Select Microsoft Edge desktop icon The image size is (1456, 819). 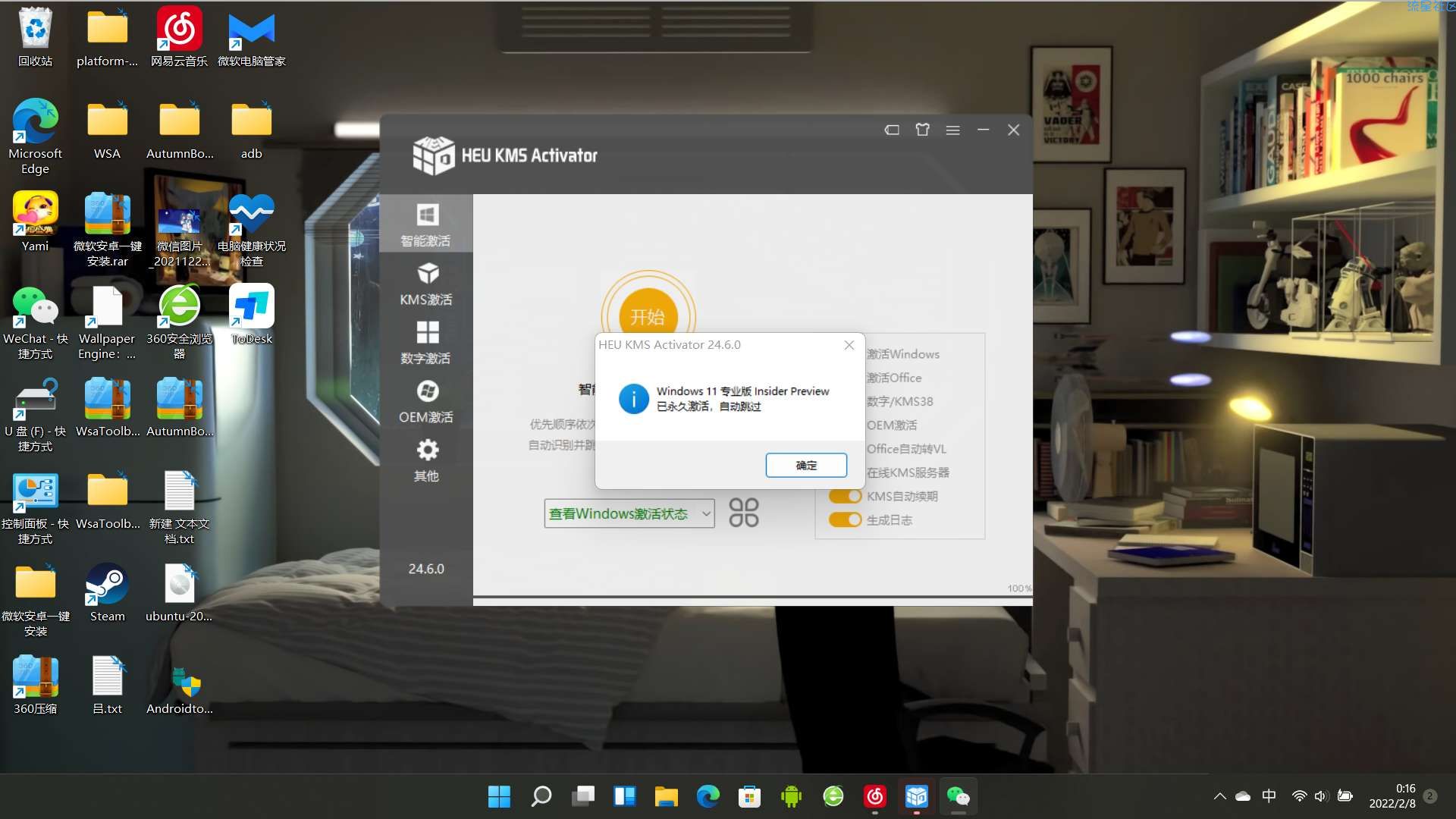36,136
